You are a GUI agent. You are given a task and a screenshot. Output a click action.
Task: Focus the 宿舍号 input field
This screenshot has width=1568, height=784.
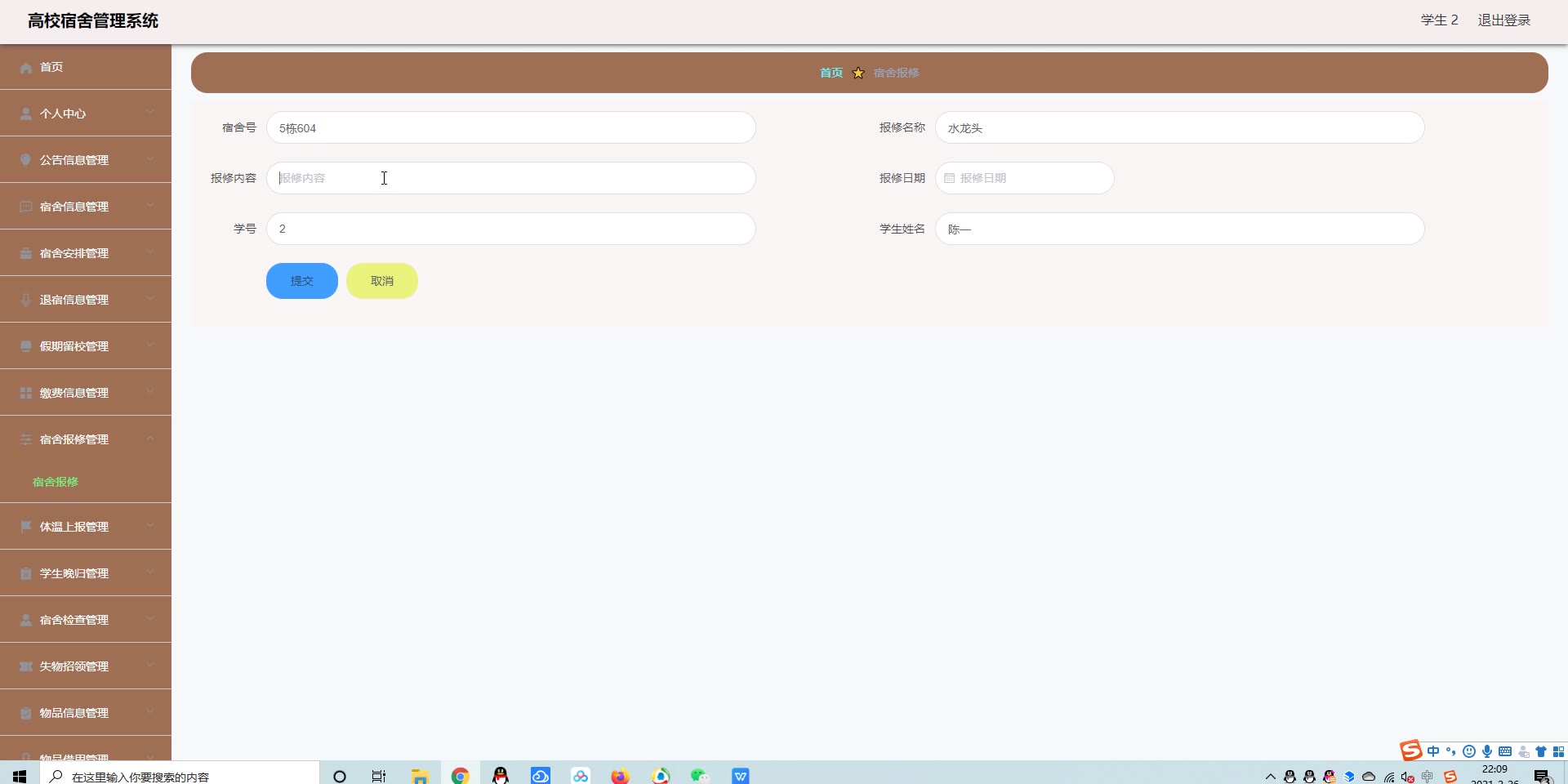[511, 127]
